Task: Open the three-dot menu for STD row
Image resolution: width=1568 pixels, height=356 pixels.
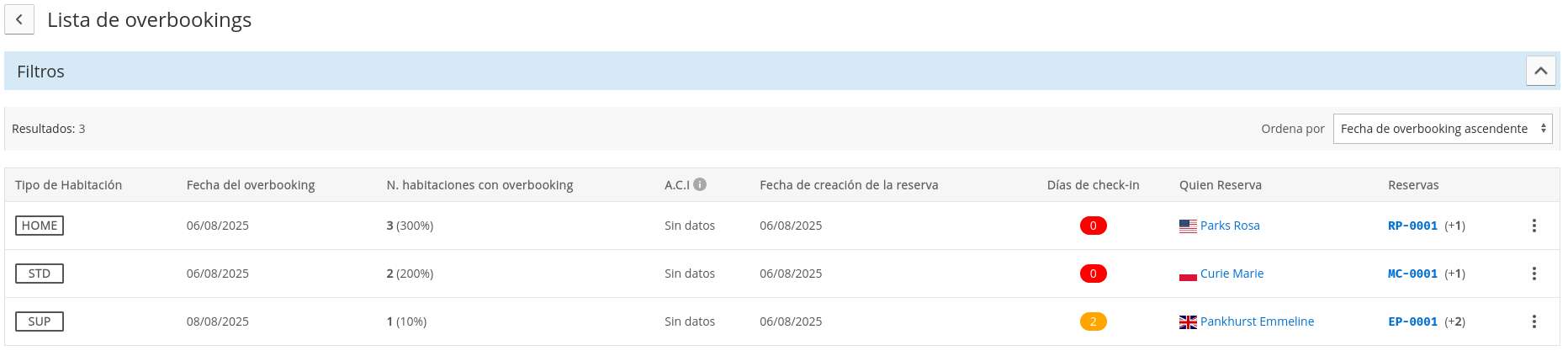Action: pos(1534,274)
